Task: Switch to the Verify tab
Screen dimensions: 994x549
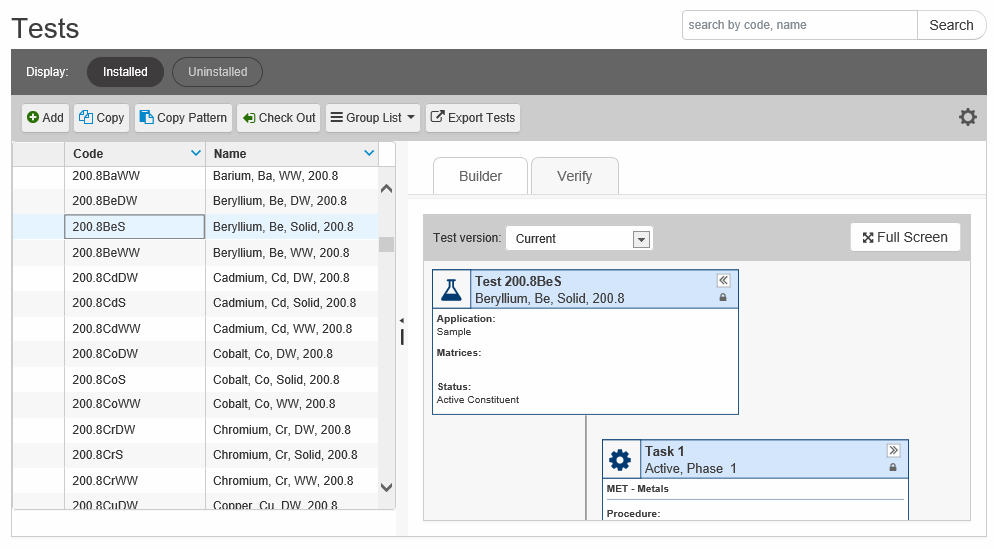Action: (x=574, y=176)
